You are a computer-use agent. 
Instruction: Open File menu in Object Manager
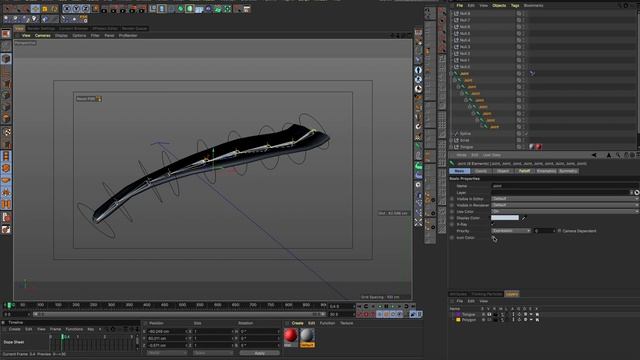coord(460,6)
